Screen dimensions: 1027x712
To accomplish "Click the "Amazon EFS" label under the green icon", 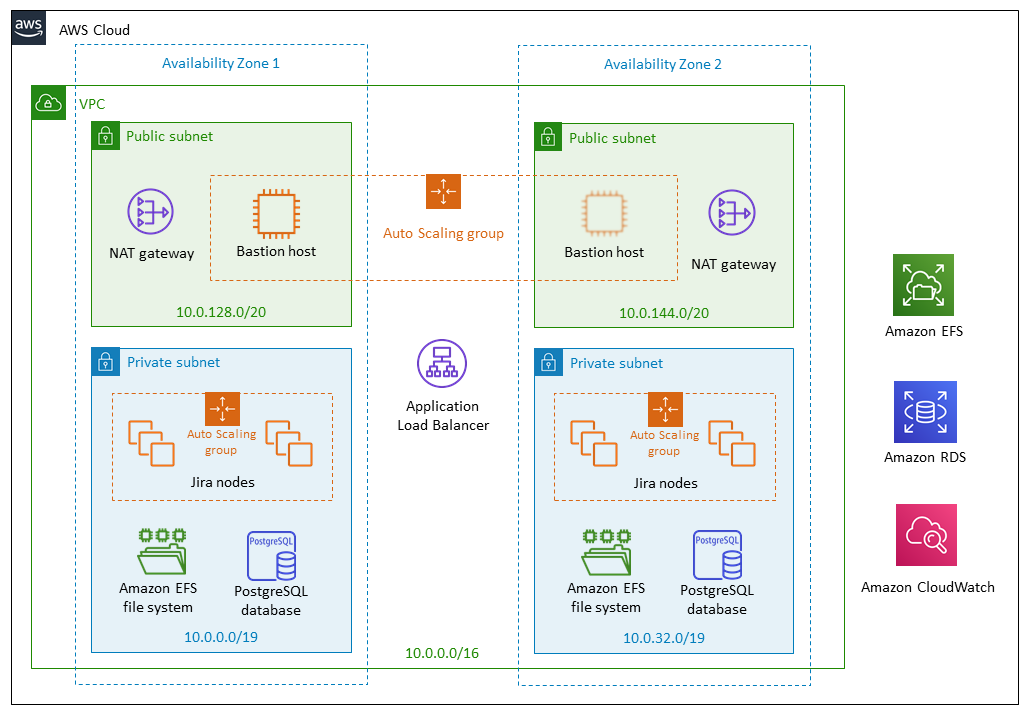I will pyautogui.click(x=924, y=331).
